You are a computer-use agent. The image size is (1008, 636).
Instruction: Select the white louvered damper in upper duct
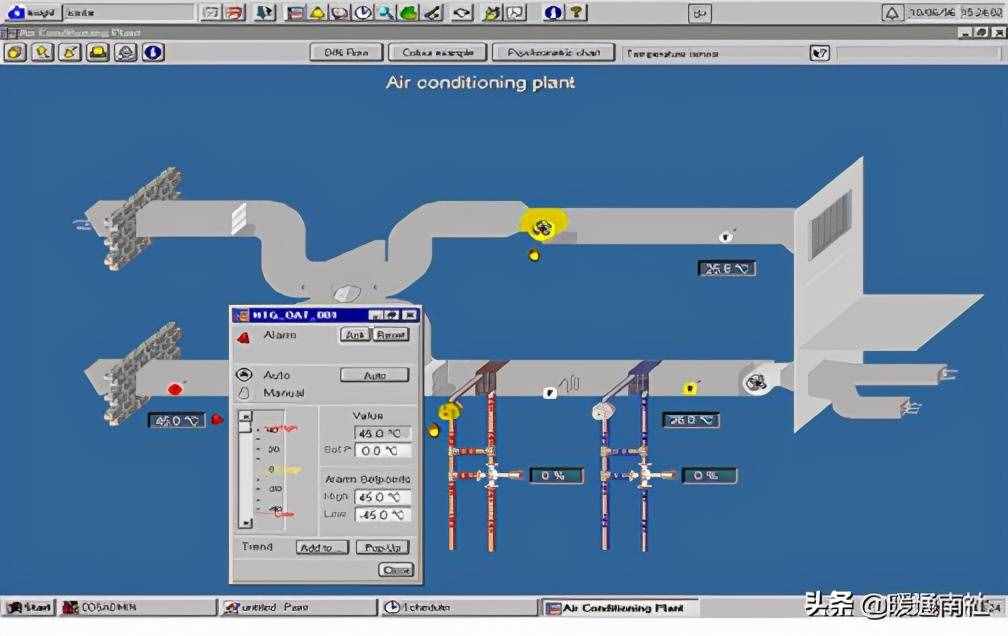(238, 218)
